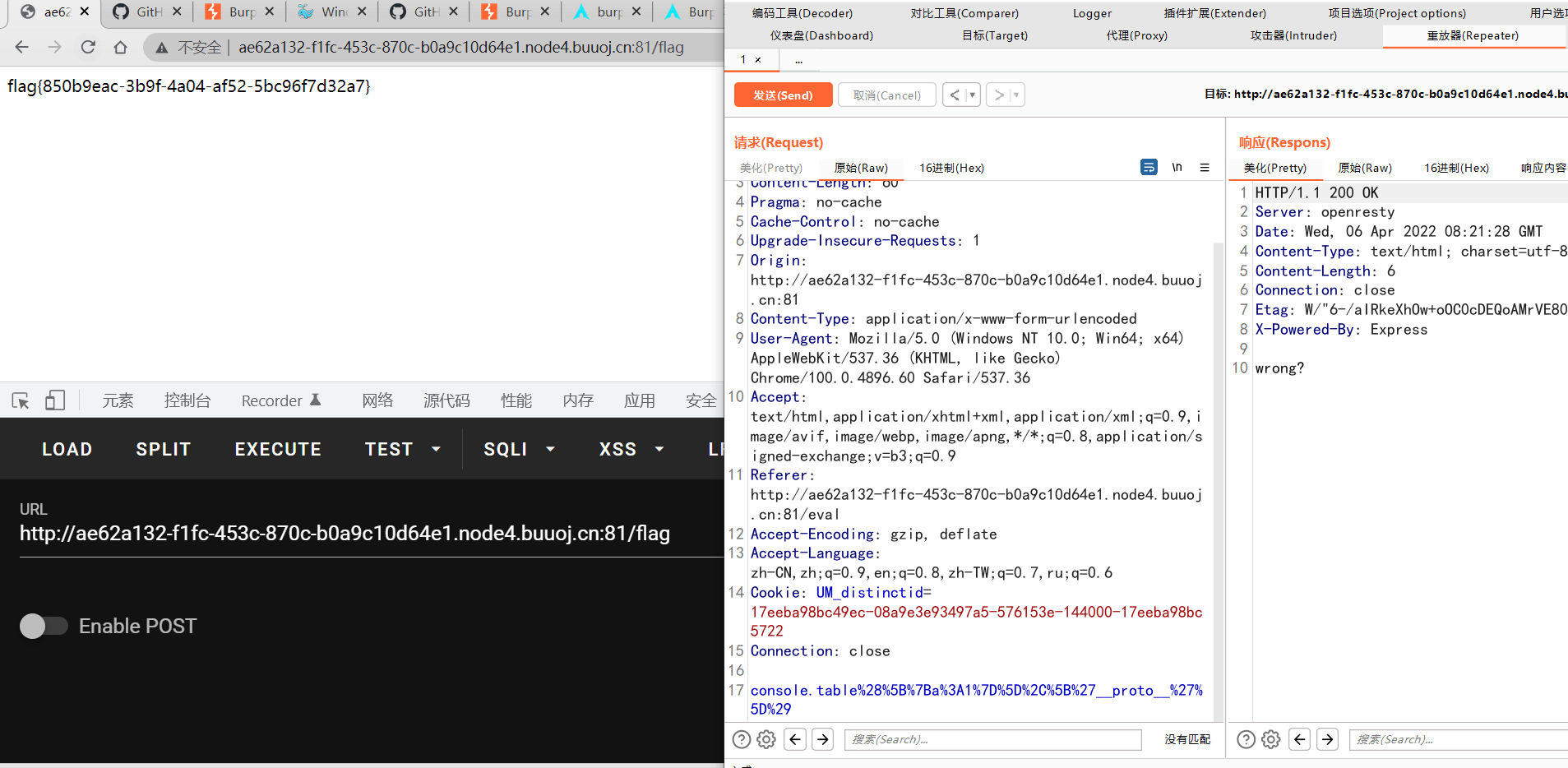Image resolution: width=1568 pixels, height=768 pixels.
Task: Open Burp Dashboard (仪表盘) tab
Action: [821, 35]
